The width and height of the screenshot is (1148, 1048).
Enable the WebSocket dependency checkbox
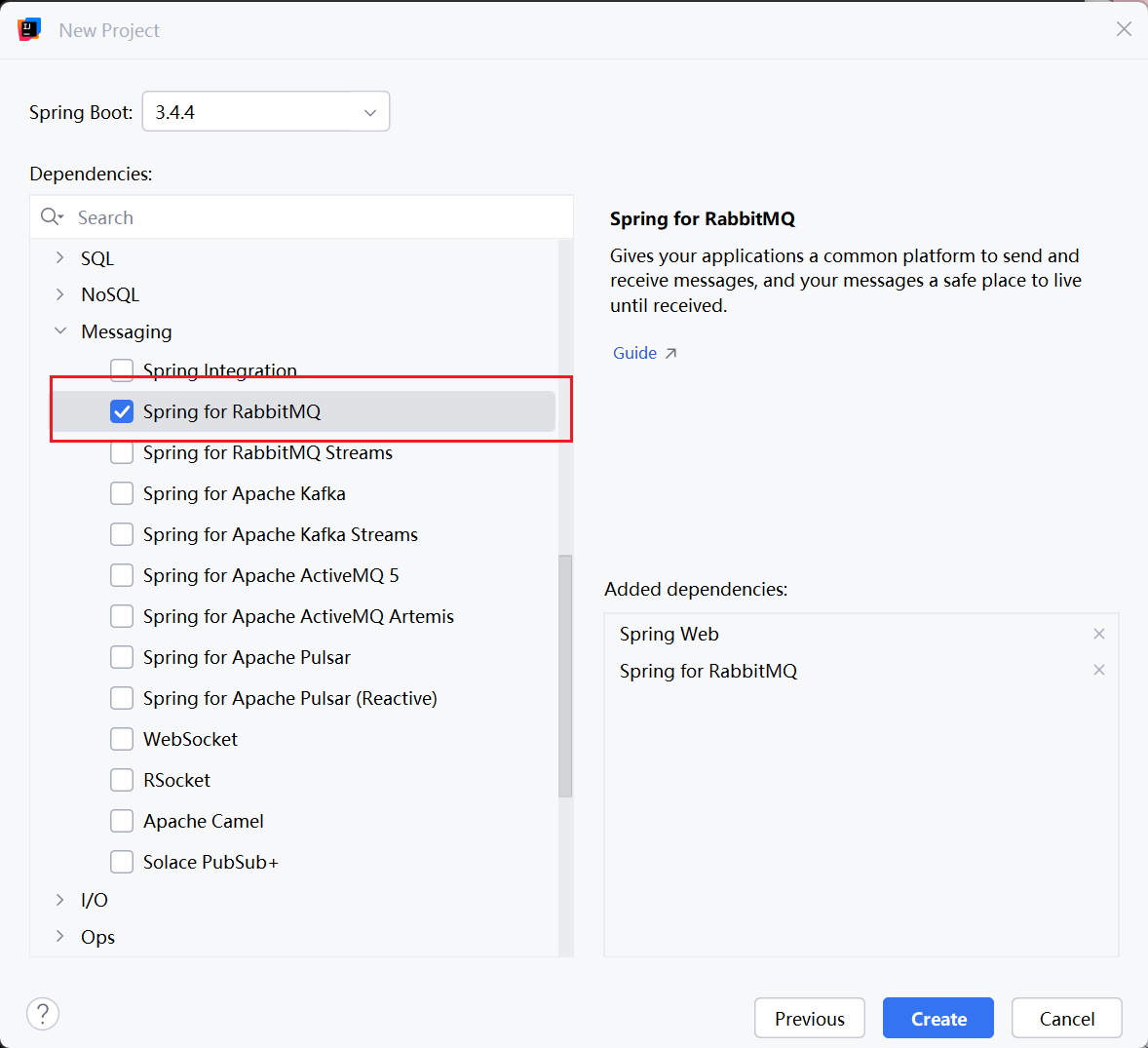click(x=122, y=740)
